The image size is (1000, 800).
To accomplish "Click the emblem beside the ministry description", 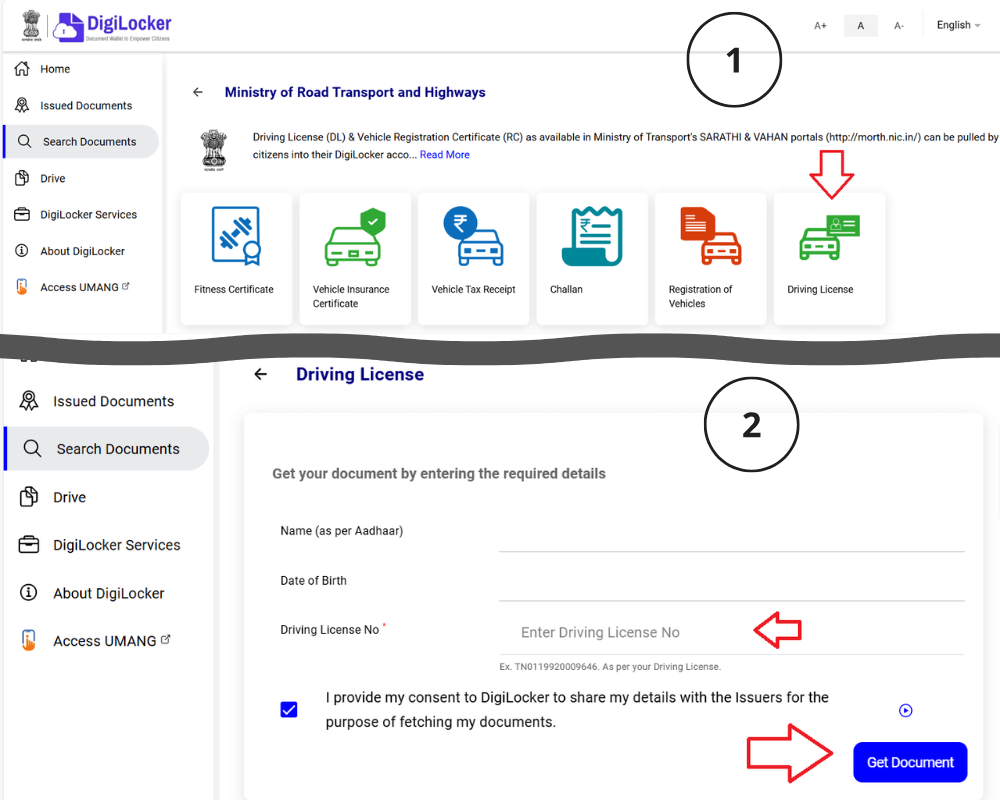I will pyautogui.click(x=213, y=151).
